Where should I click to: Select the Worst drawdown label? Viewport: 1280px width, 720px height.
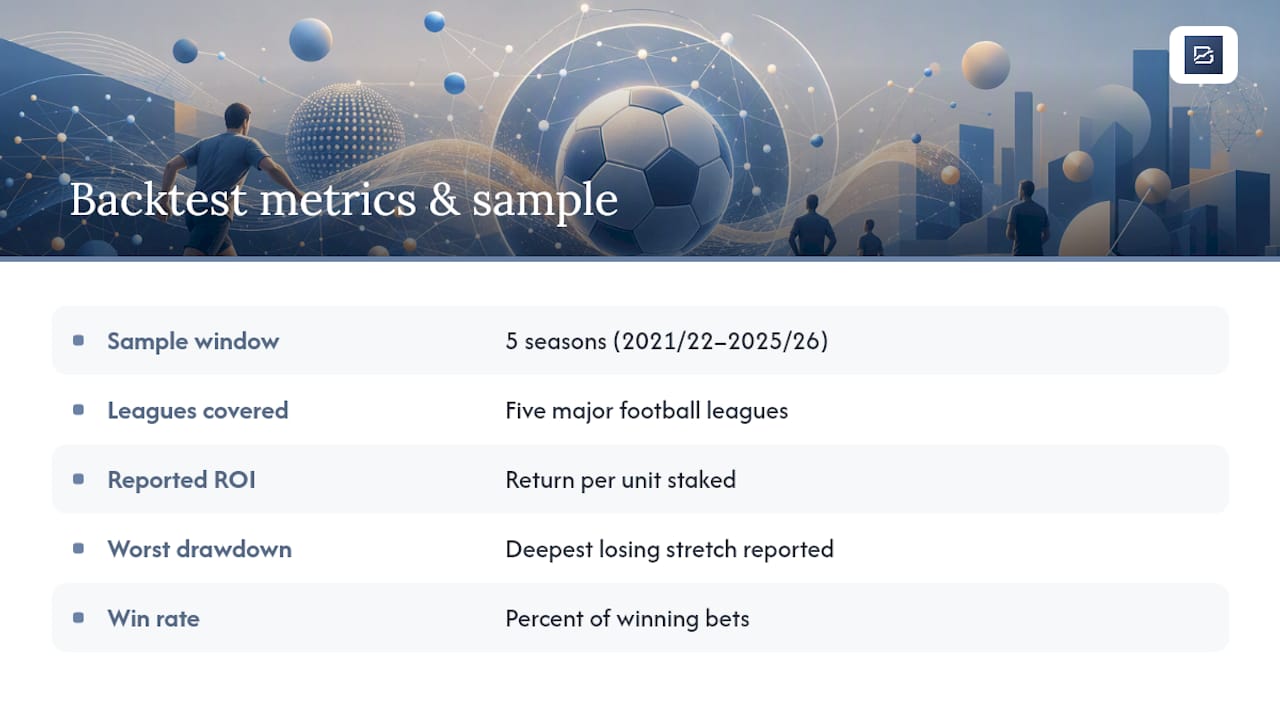pyautogui.click(x=200, y=549)
